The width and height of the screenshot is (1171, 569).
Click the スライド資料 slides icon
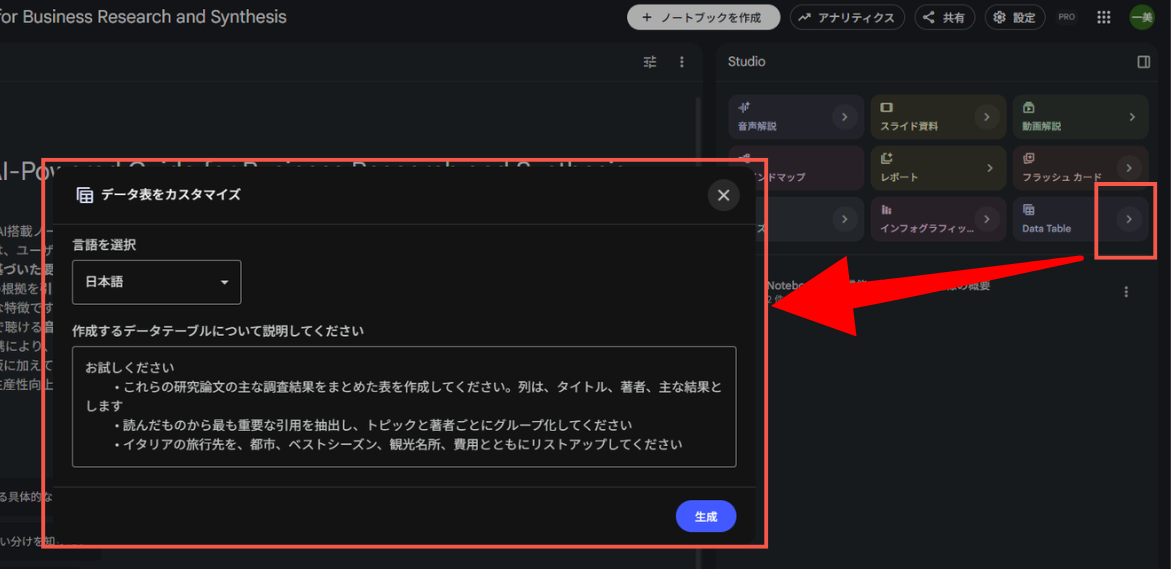point(886,108)
